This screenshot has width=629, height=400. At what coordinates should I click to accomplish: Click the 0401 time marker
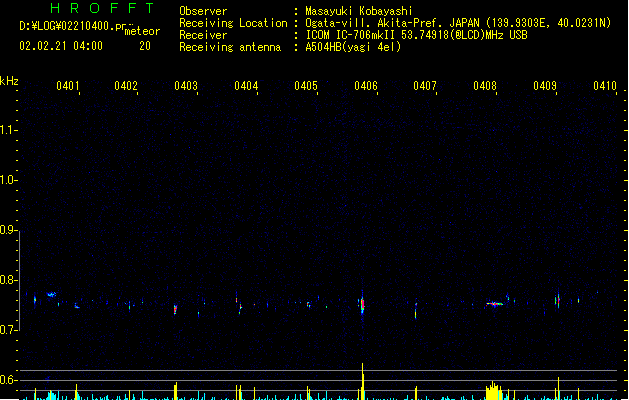point(68,86)
